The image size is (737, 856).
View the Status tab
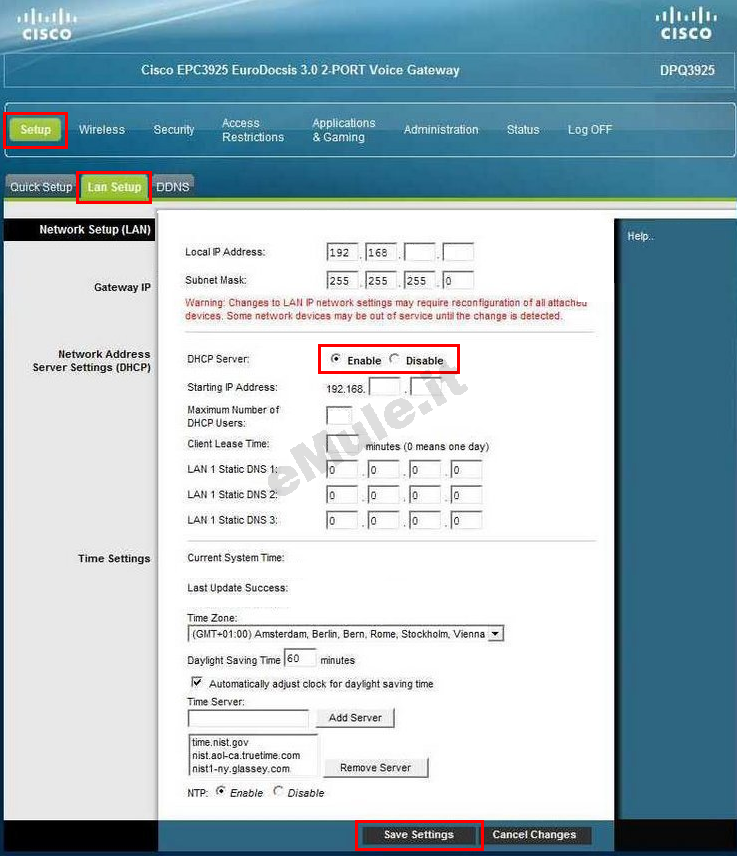point(522,130)
